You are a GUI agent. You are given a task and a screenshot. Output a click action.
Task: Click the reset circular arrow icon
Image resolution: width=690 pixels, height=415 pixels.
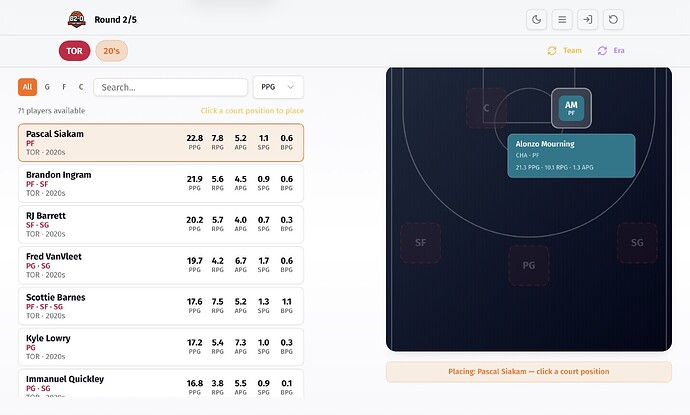click(x=613, y=20)
